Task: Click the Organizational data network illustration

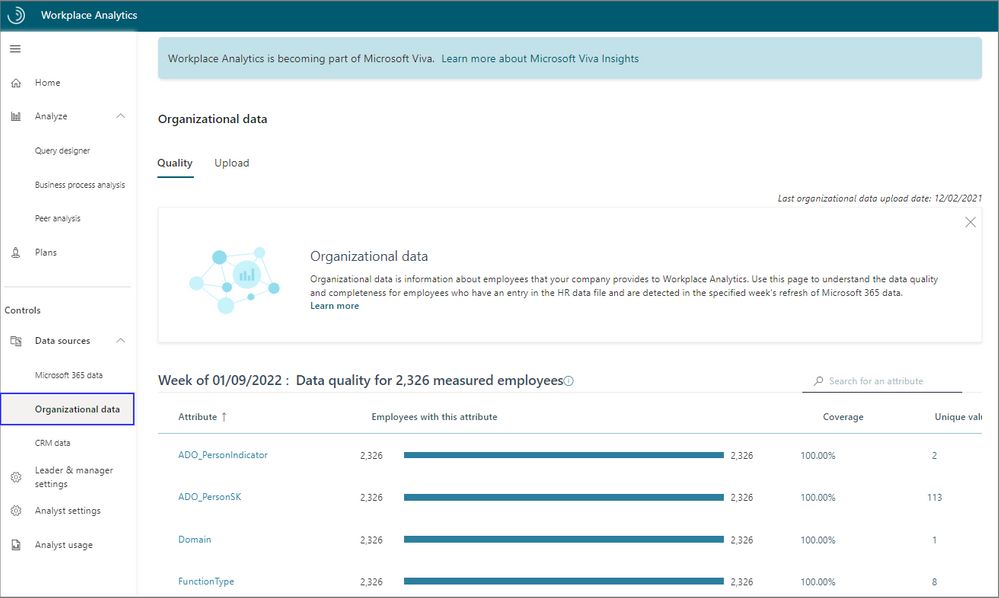Action: pos(234,280)
